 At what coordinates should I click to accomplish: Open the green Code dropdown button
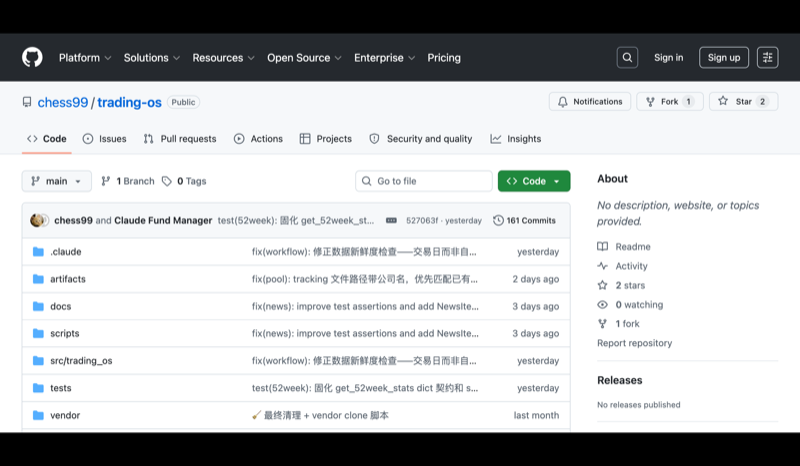point(534,181)
